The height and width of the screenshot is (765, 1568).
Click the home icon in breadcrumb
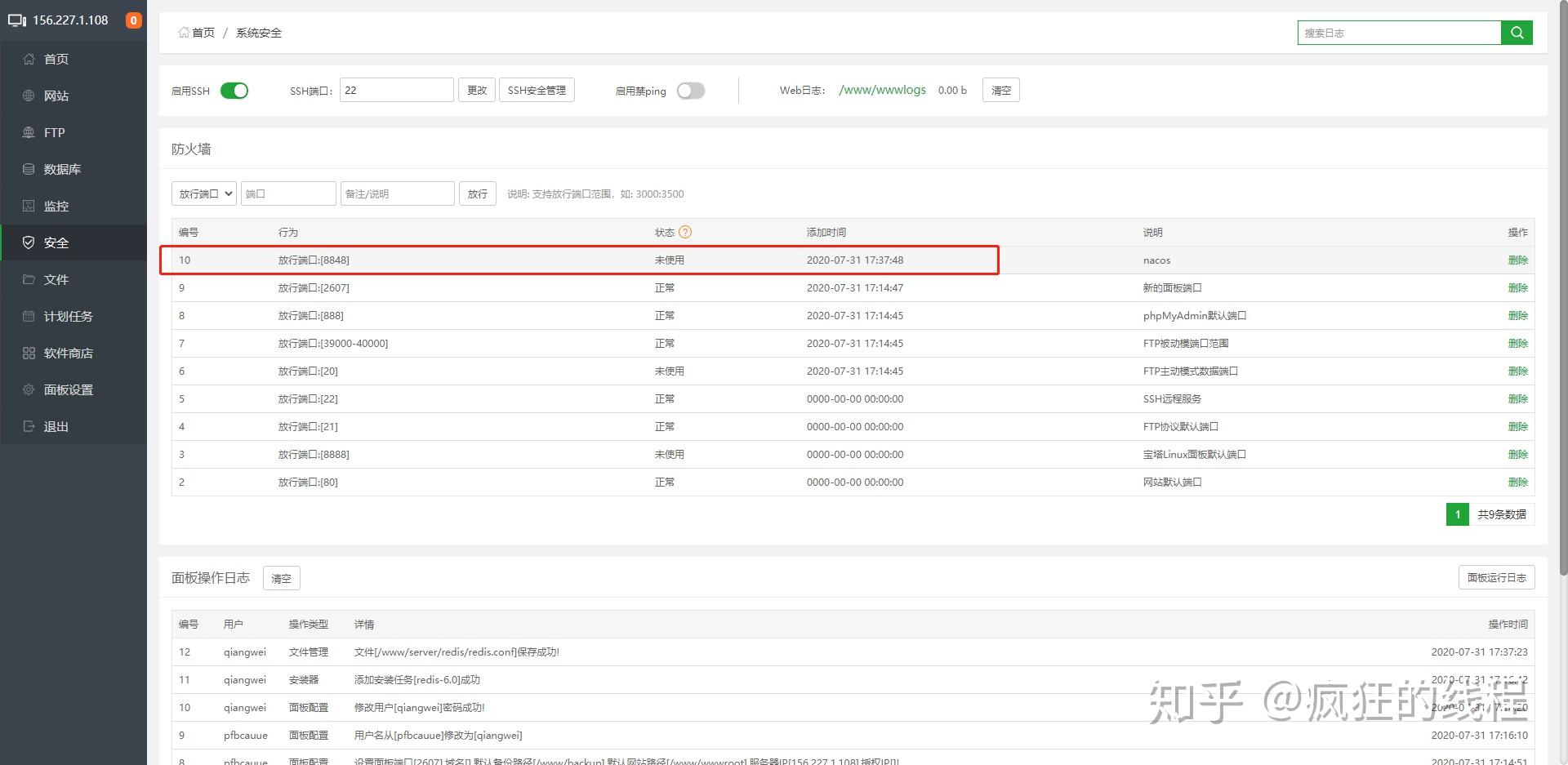tap(184, 33)
